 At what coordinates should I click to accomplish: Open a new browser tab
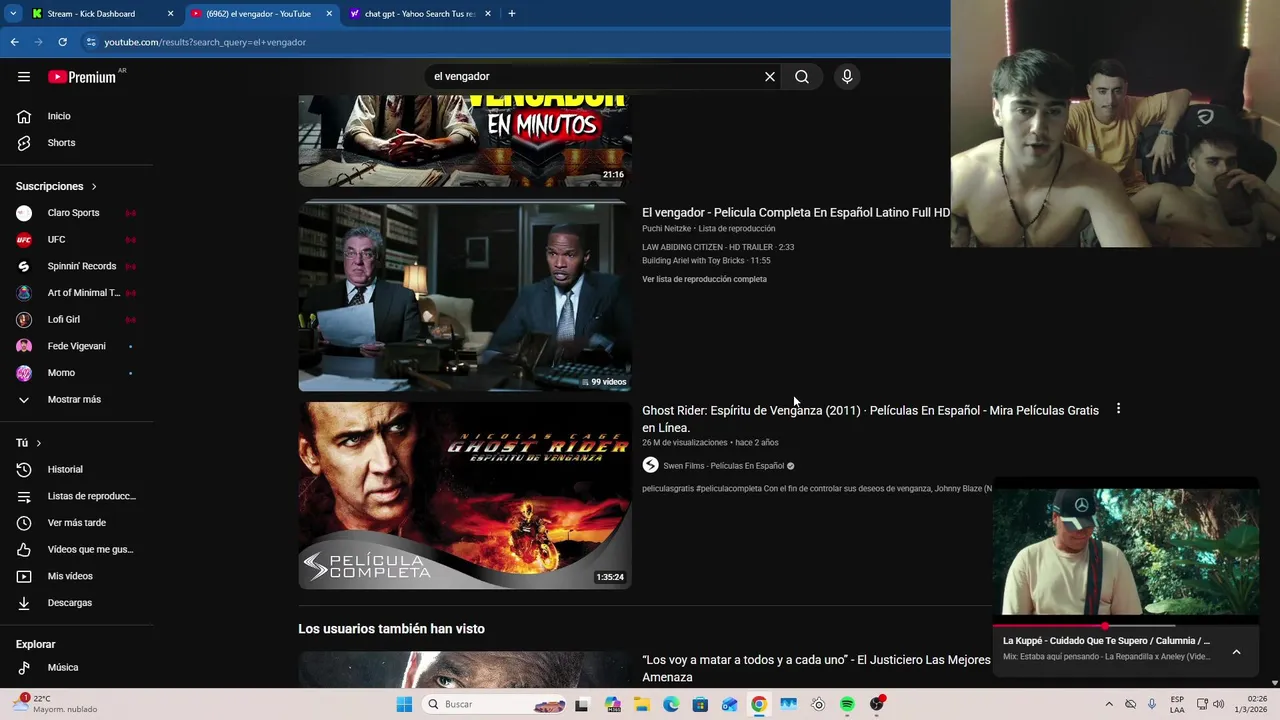click(512, 14)
